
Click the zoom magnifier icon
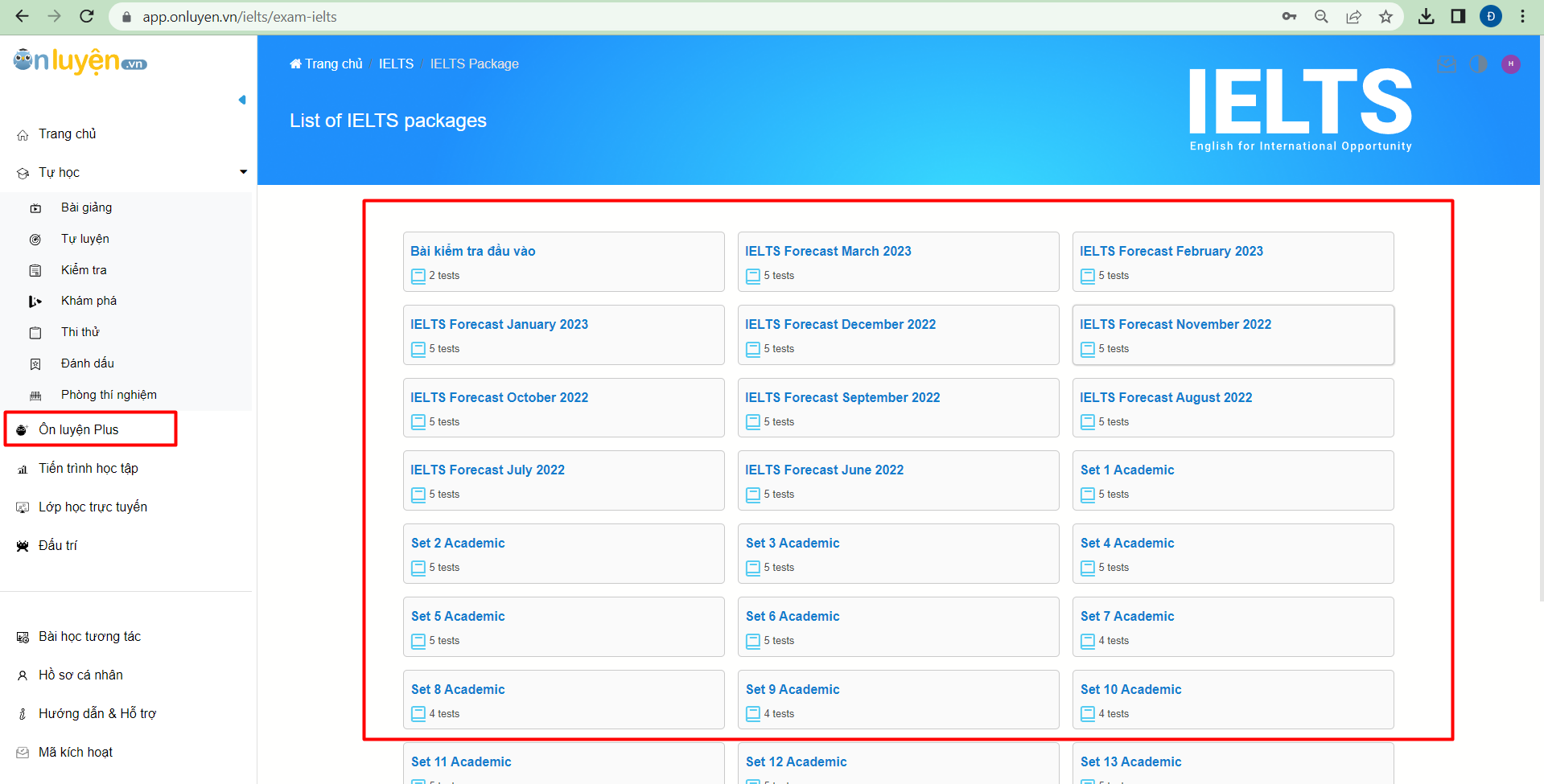coord(1321,16)
